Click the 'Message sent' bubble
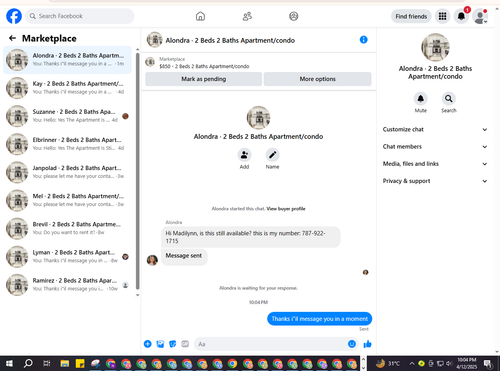 (184, 256)
